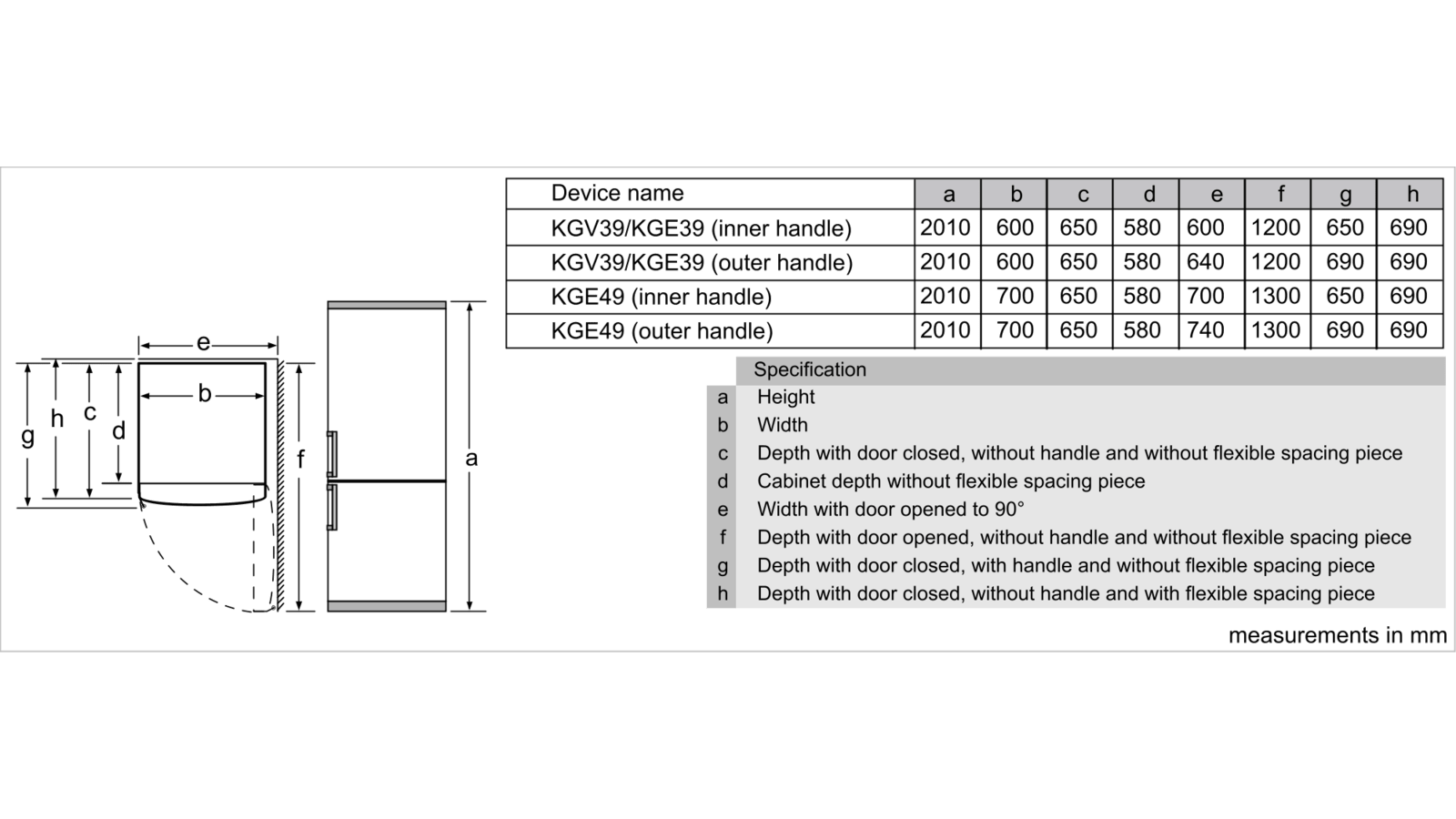Click the specification line for letter g
The height and width of the screenshot is (819, 1456).
pyautogui.click(x=1066, y=566)
